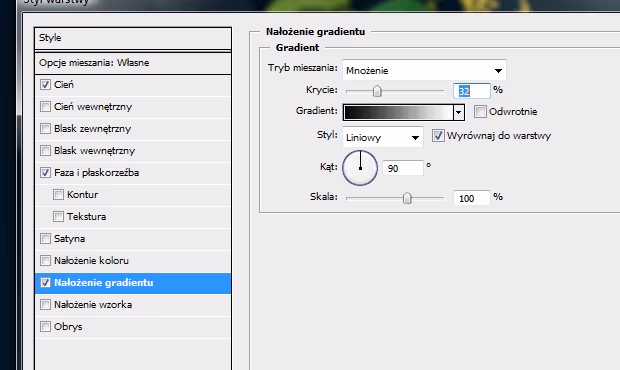Enable the Nałożenie wzorka checkbox
The height and width of the screenshot is (370, 620).
(45, 304)
